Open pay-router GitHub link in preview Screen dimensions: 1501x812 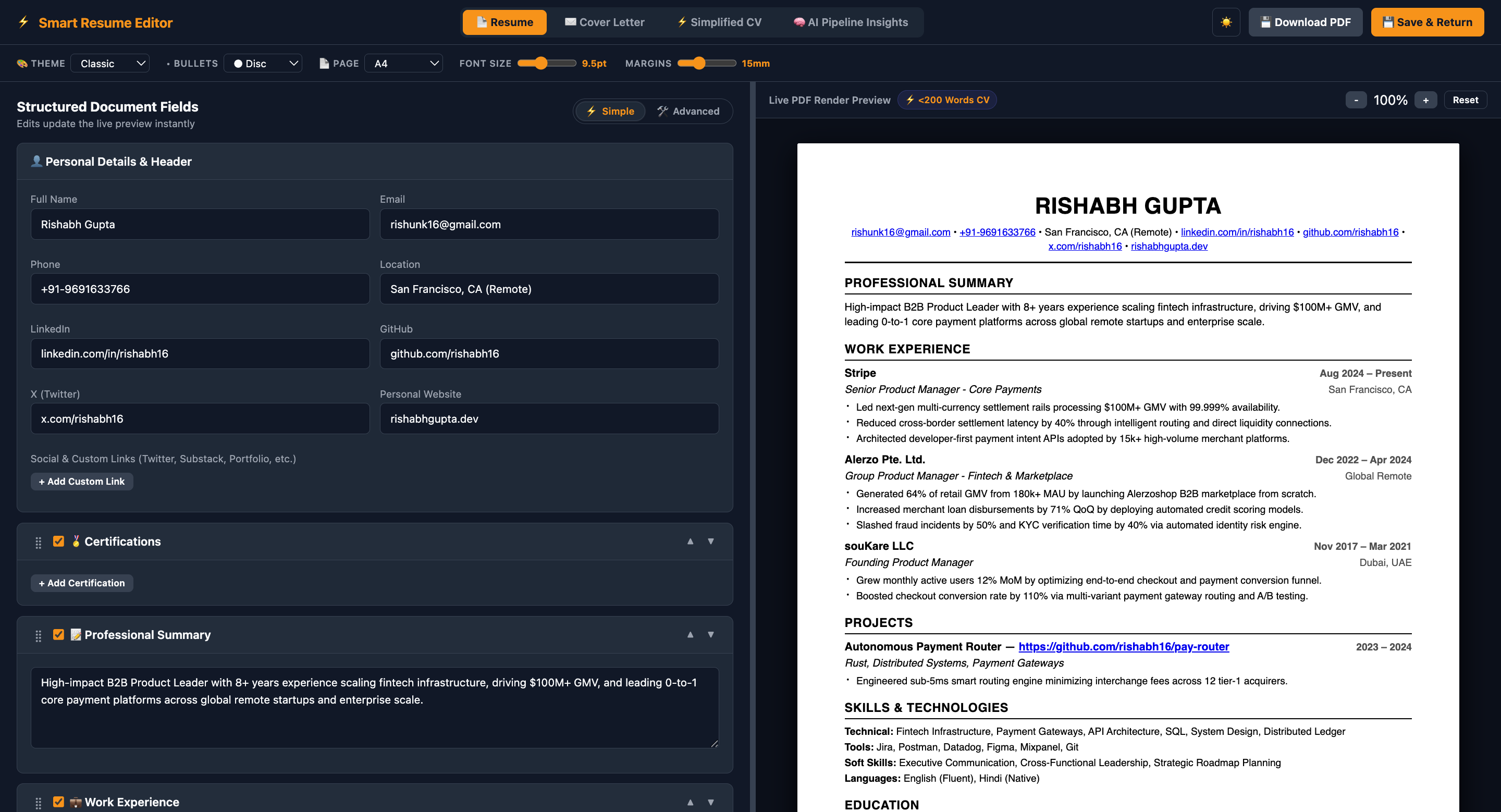click(x=1124, y=647)
